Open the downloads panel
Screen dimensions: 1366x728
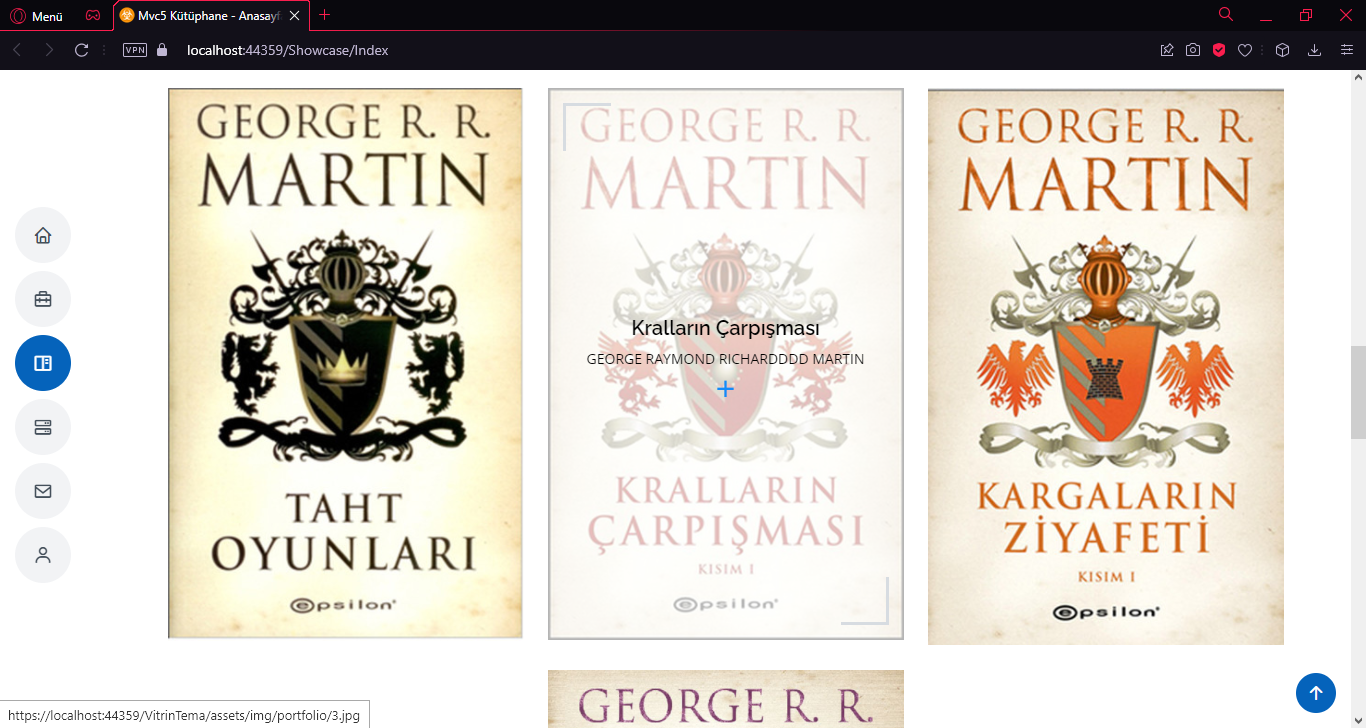pos(1315,50)
